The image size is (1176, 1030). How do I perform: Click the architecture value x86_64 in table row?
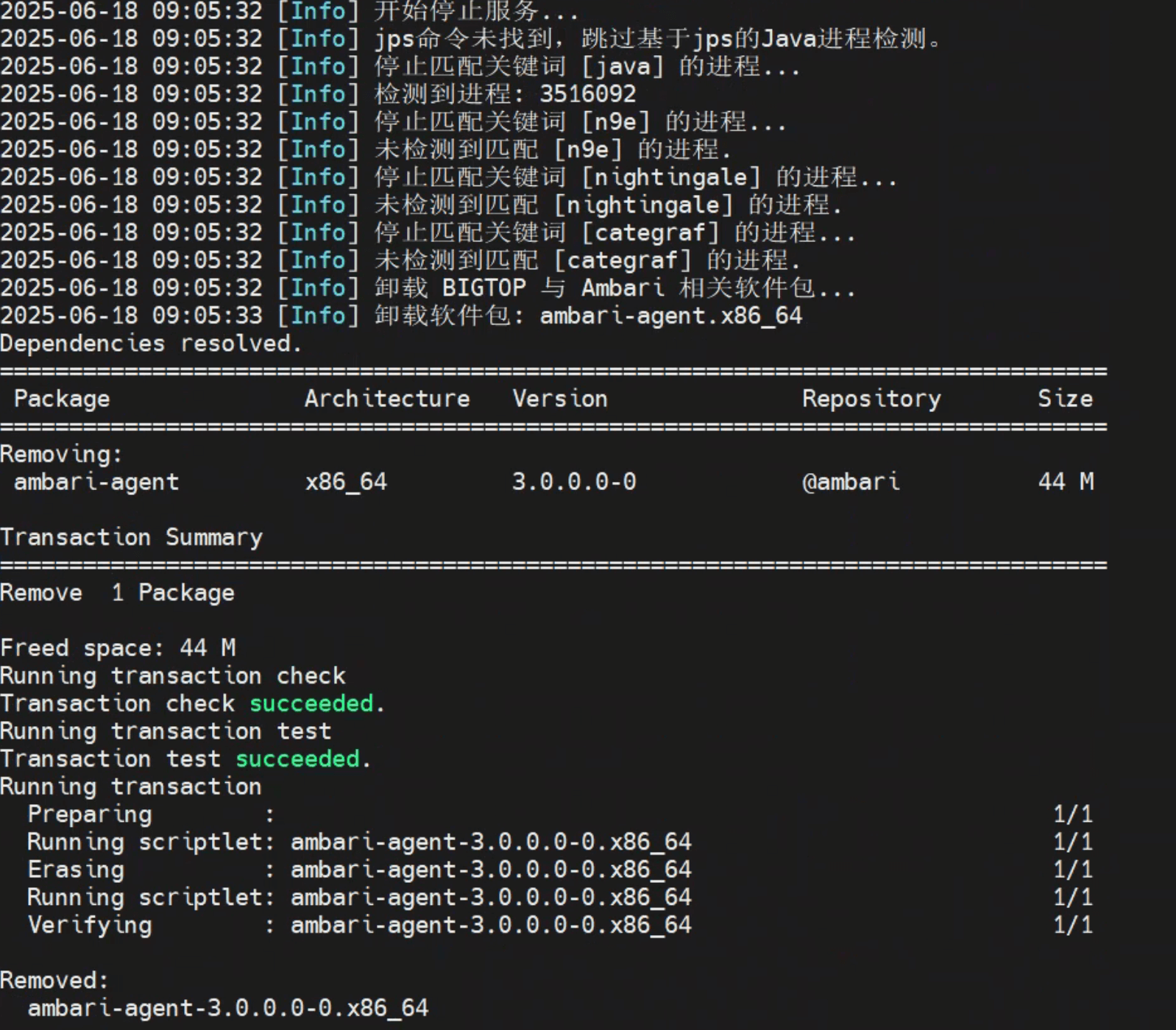point(346,482)
